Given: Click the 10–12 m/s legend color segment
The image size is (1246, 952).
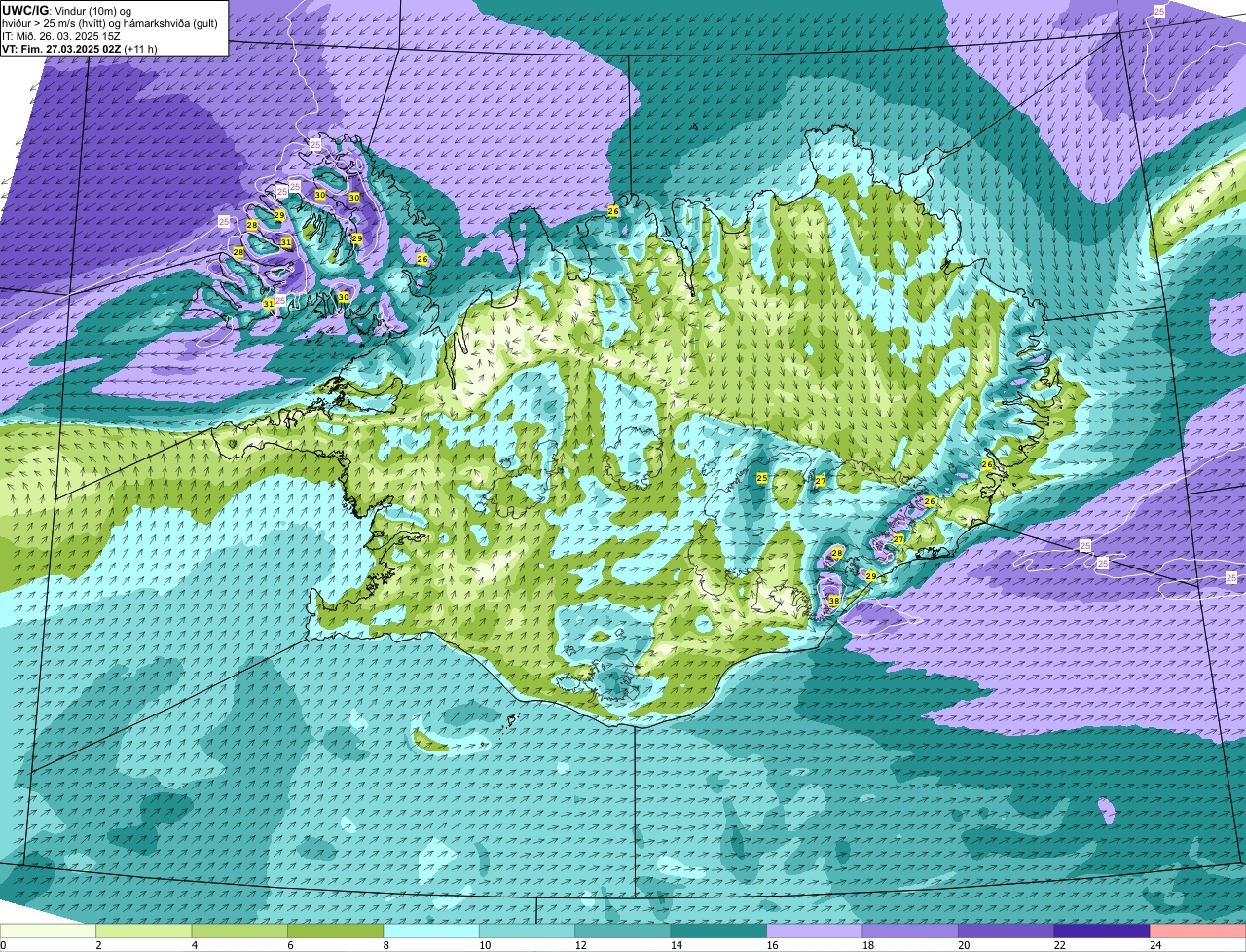Looking at the screenshot, I should coord(528,931).
